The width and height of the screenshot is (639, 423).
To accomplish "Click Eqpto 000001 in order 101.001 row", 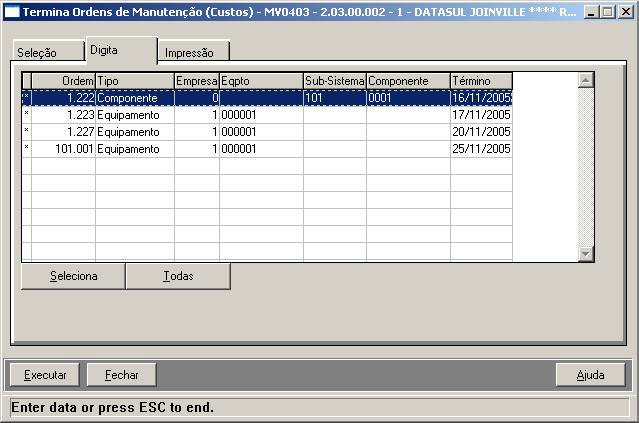I will [261, 149].
